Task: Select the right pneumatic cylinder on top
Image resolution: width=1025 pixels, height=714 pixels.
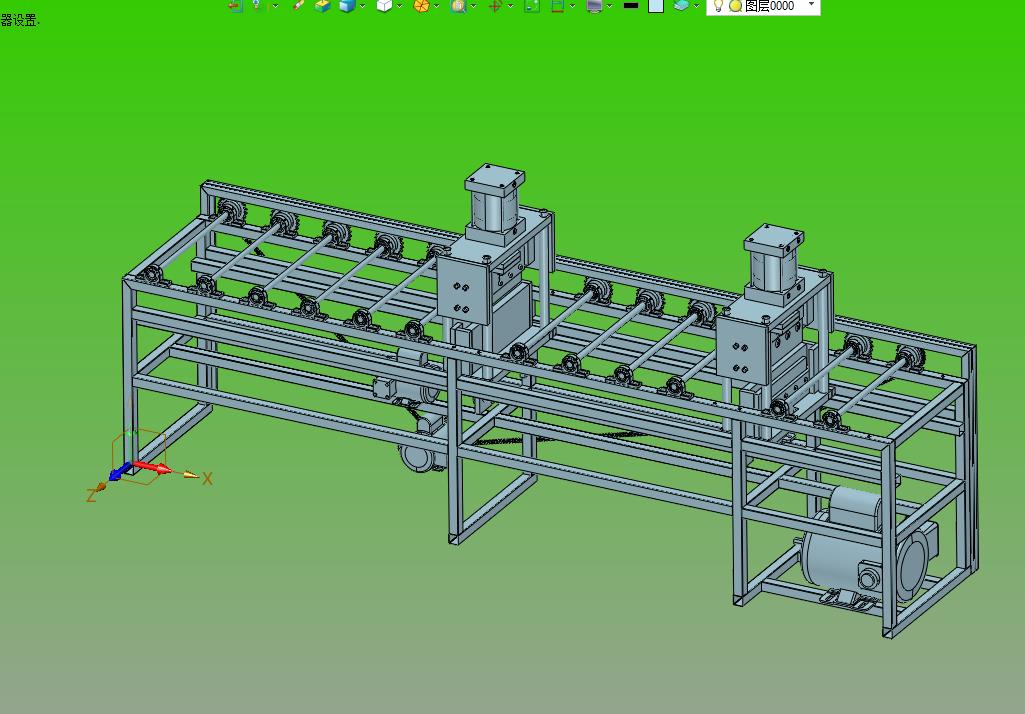Action: pyautogui.click(x=772, y=264)
